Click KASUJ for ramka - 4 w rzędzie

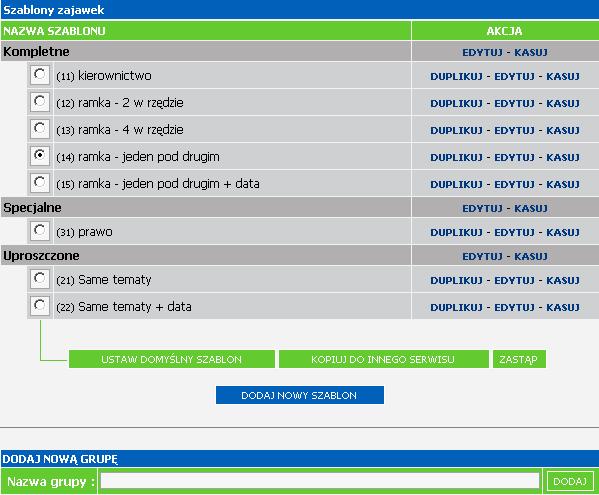pyautogui.click(x=563, y=131)
